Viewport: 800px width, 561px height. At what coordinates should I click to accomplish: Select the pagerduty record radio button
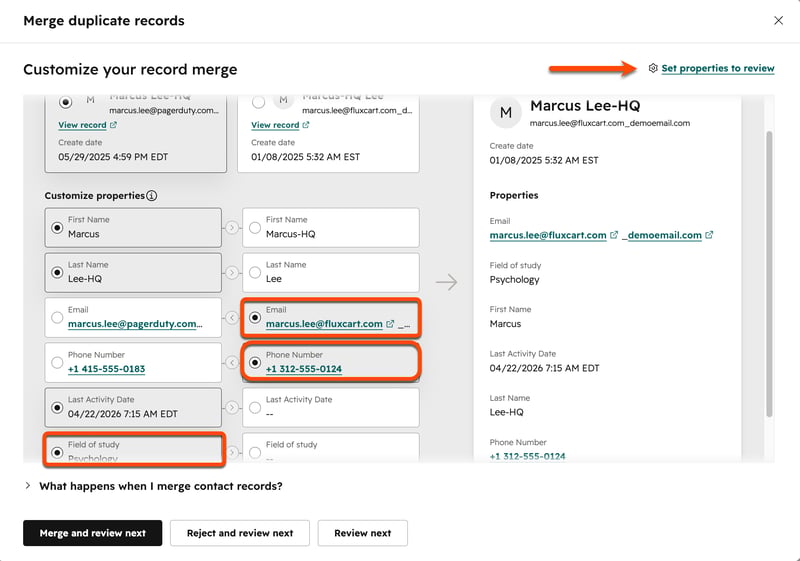click(x=65, y=102)
